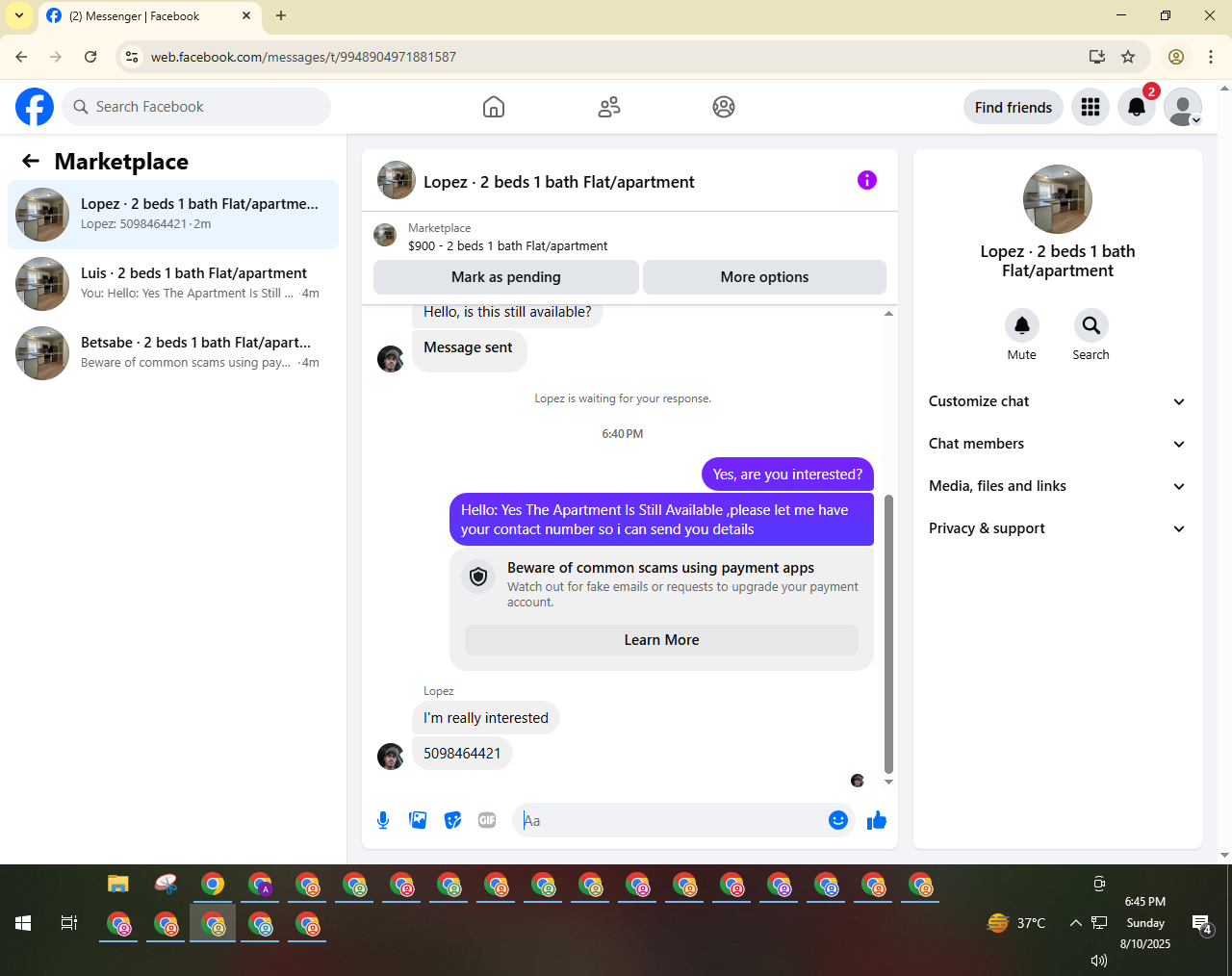
Task: Expand the Chat members section
Action: point(1058,444)
